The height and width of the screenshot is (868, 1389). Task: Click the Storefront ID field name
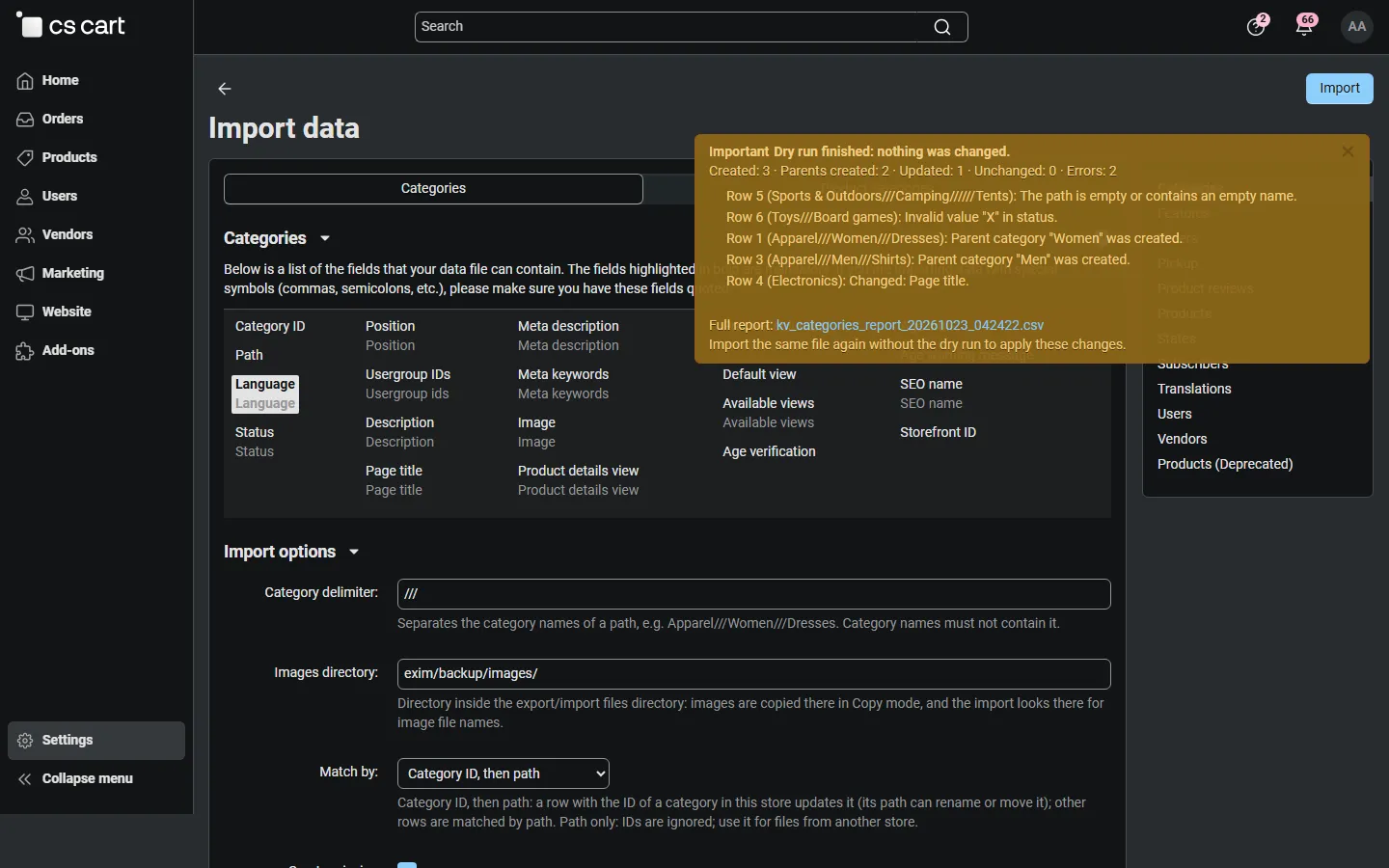coord(939,432)
